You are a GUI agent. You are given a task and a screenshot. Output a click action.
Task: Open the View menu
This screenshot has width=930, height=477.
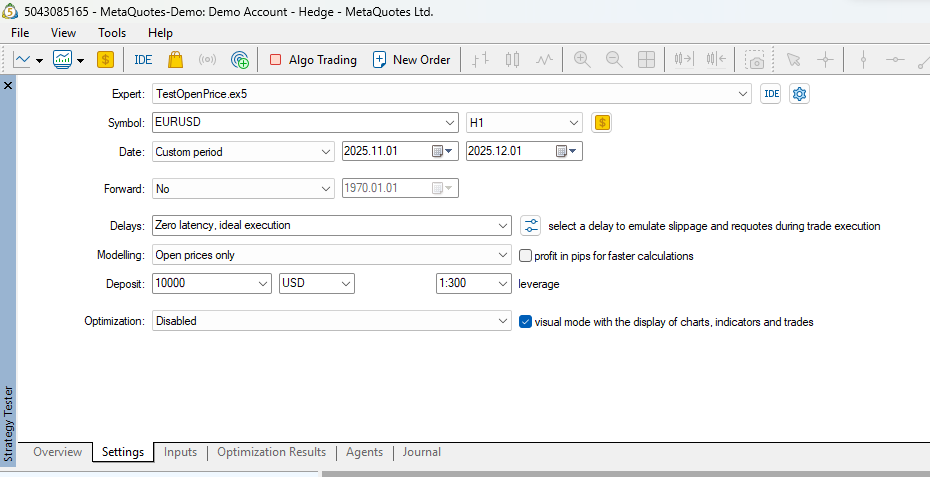[63, 33]
